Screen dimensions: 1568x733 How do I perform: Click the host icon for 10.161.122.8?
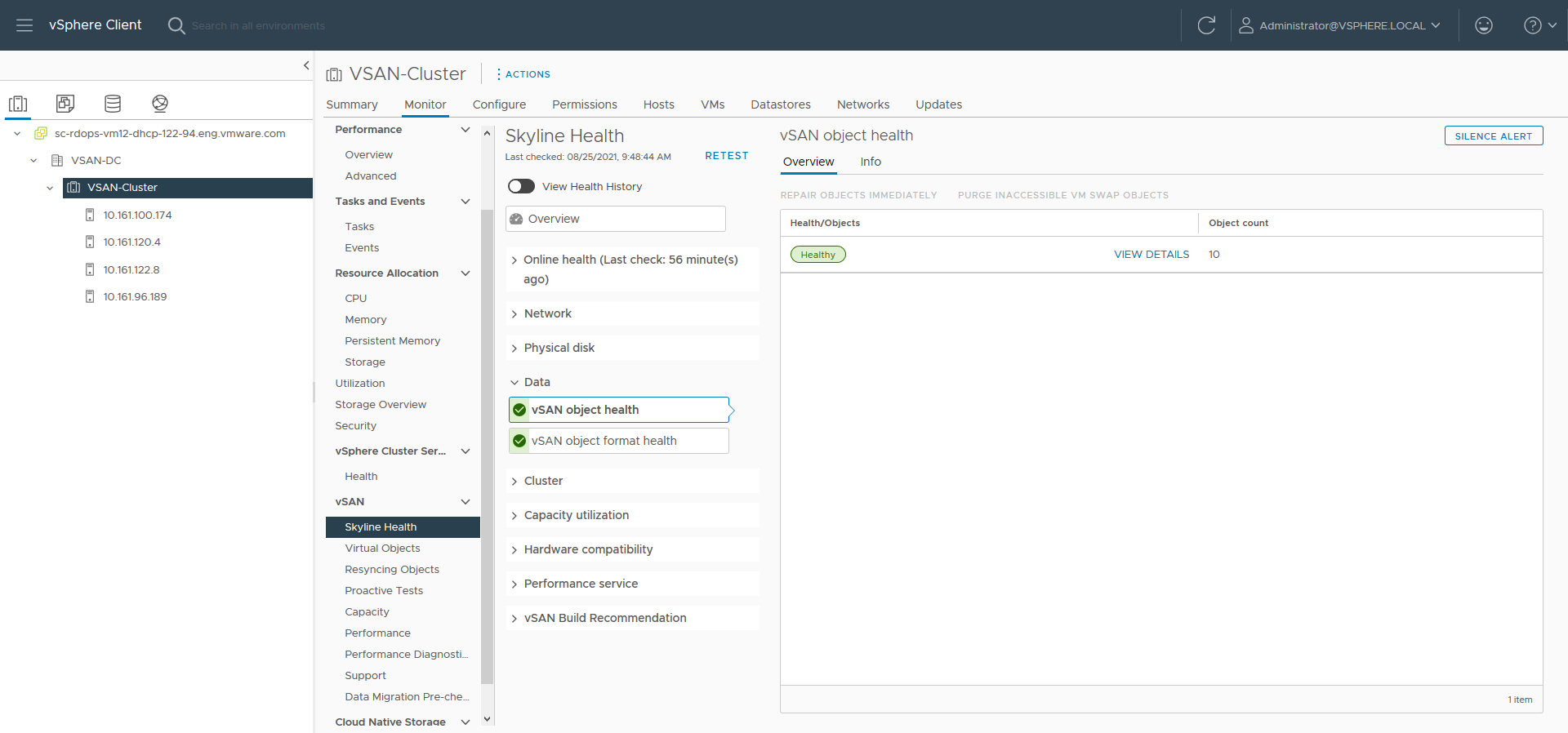coord(90,269)
